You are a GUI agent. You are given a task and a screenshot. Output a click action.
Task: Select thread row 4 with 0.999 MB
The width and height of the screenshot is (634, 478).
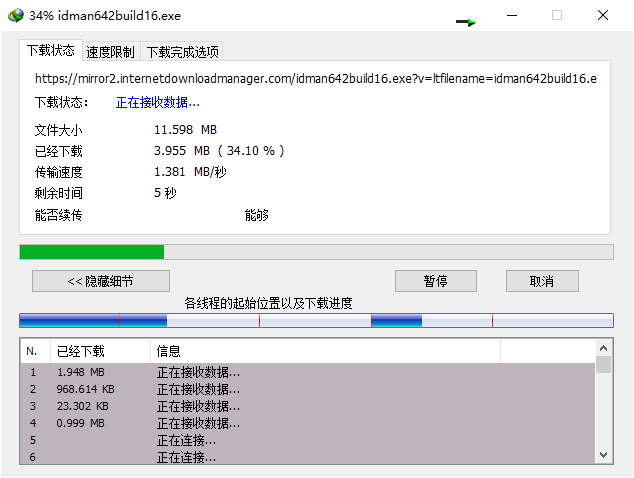tap(308, 423)
